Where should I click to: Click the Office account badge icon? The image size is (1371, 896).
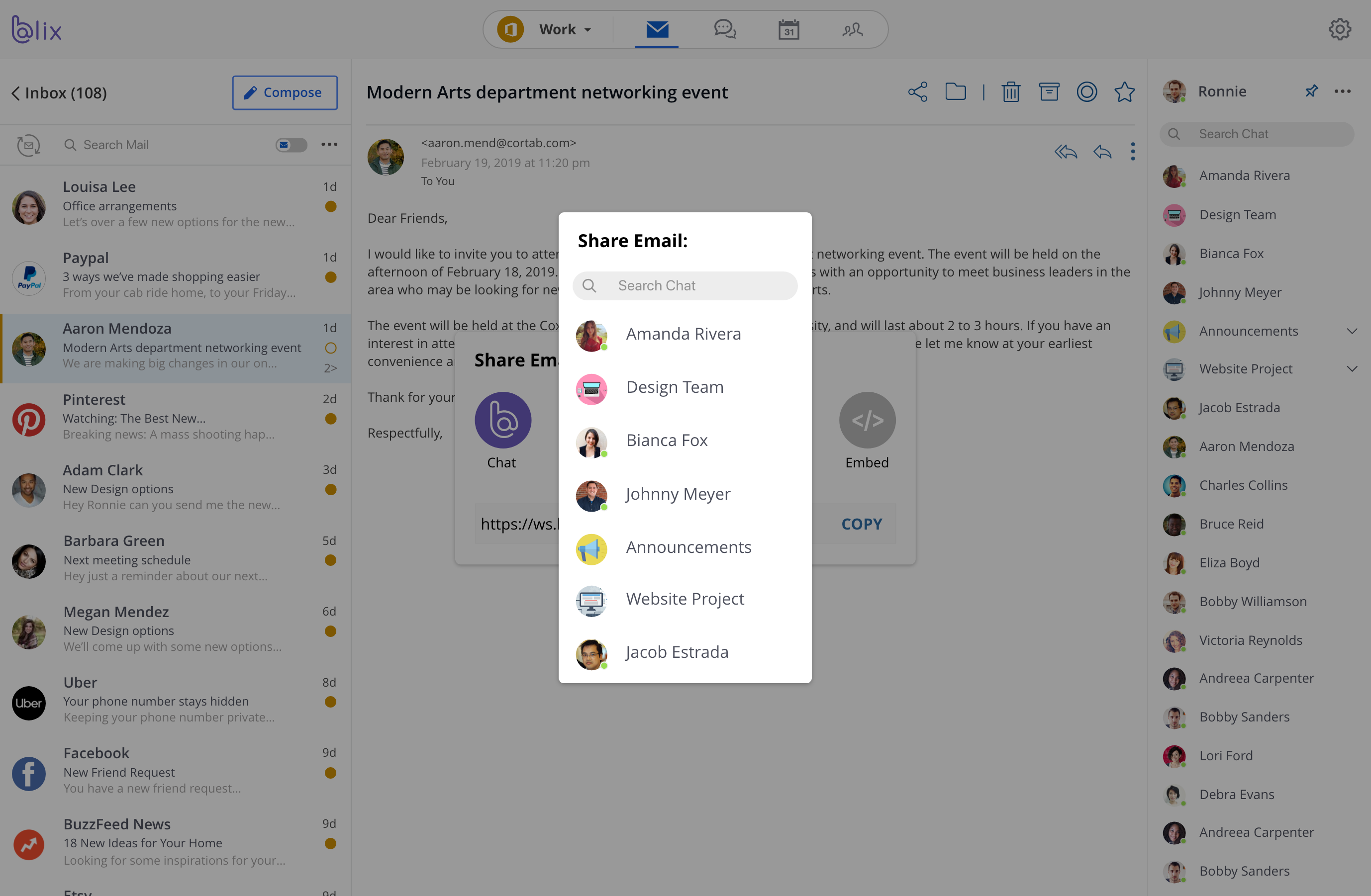tap(510, 29)
